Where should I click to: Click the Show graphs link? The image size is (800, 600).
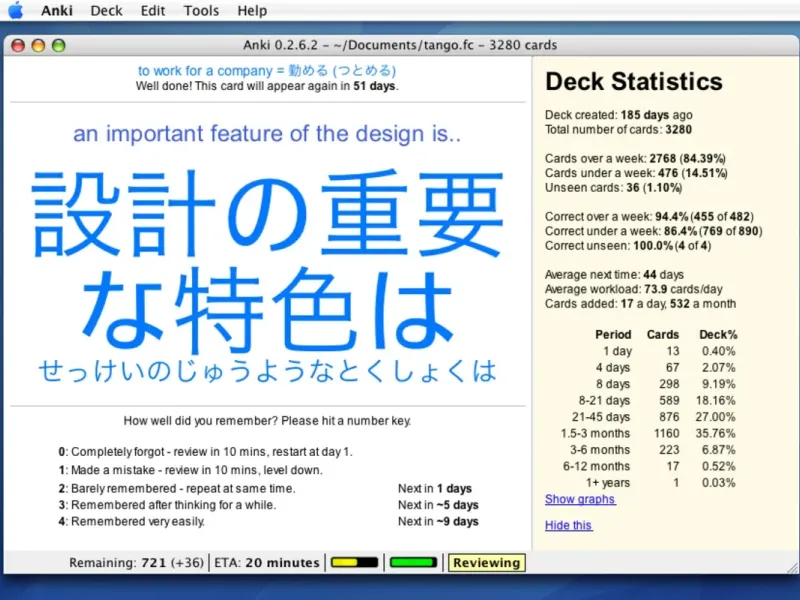pos(580,499)
